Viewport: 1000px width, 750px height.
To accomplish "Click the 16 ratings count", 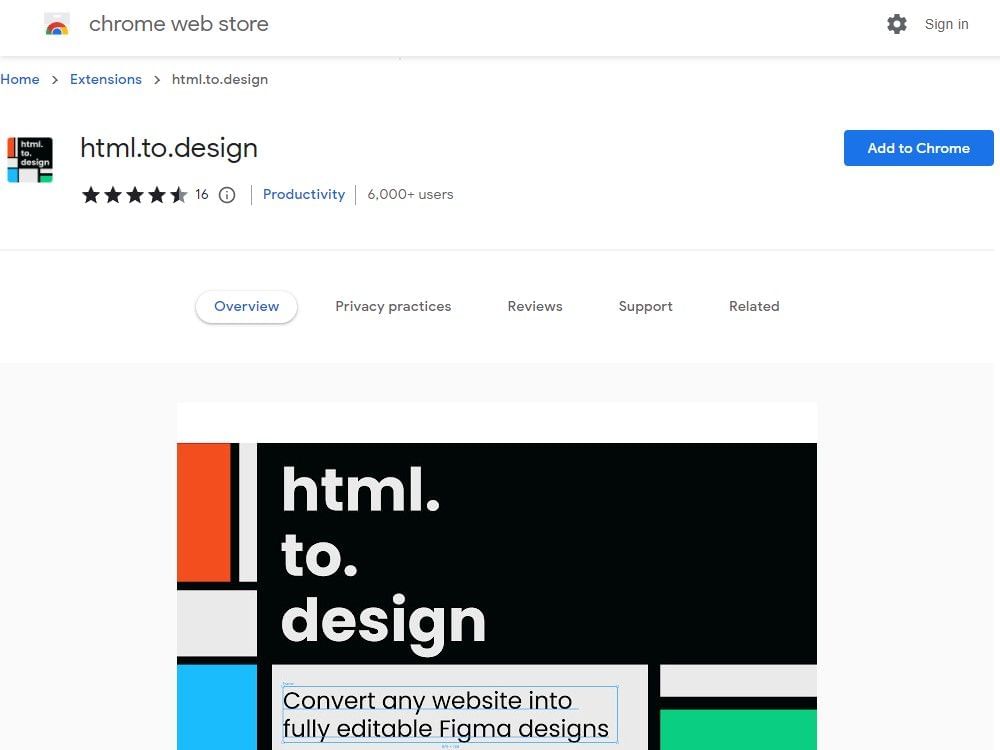I will point(202,194).
